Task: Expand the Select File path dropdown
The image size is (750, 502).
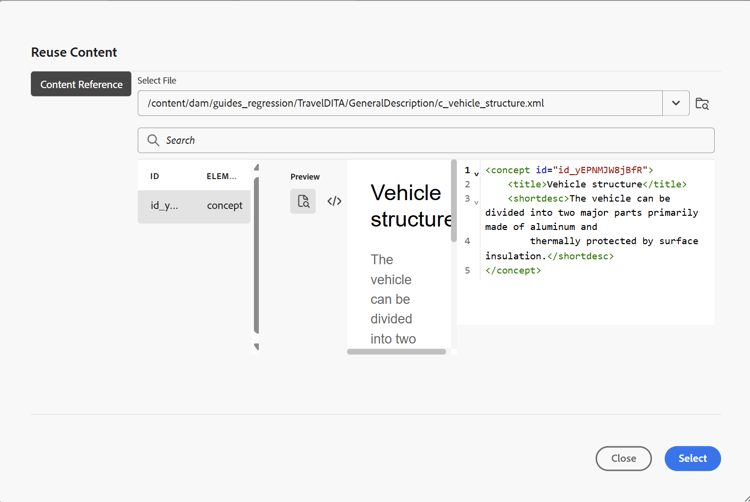Action: [675, 103]
